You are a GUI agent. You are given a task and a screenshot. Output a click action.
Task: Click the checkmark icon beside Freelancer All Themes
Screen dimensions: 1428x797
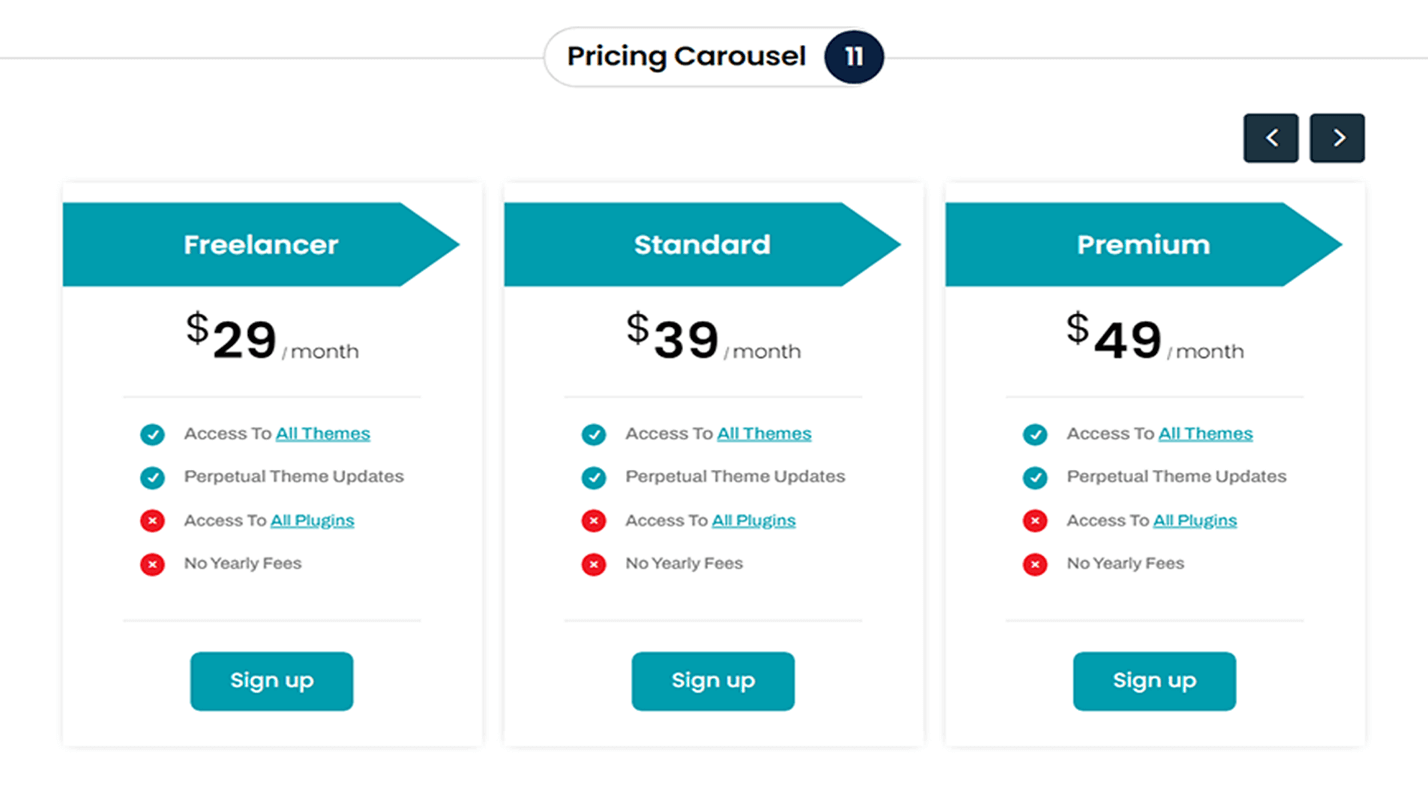point(152,434)
